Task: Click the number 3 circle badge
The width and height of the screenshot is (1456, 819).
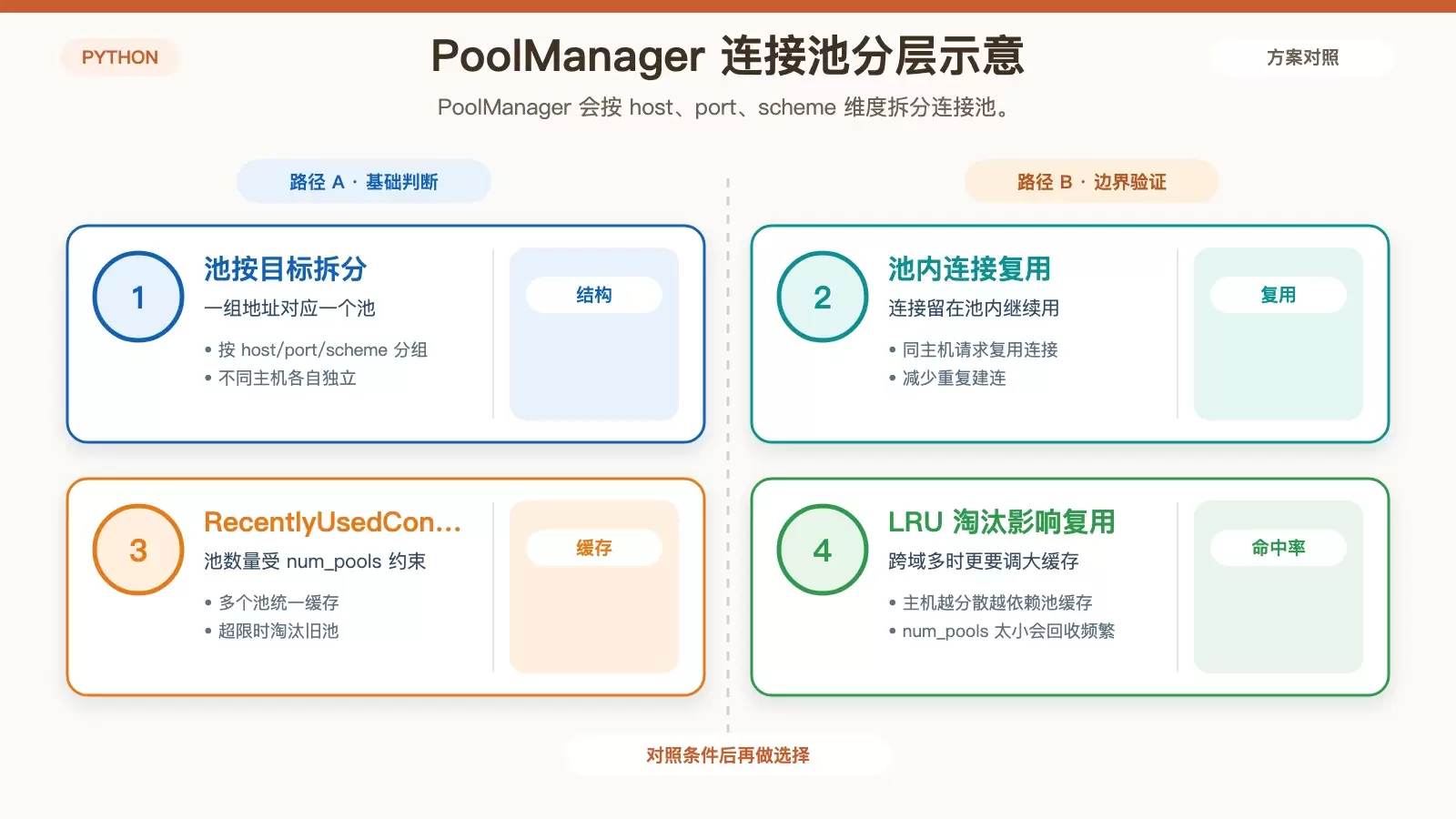Action: pyautogui.click(x=138, y=550)
